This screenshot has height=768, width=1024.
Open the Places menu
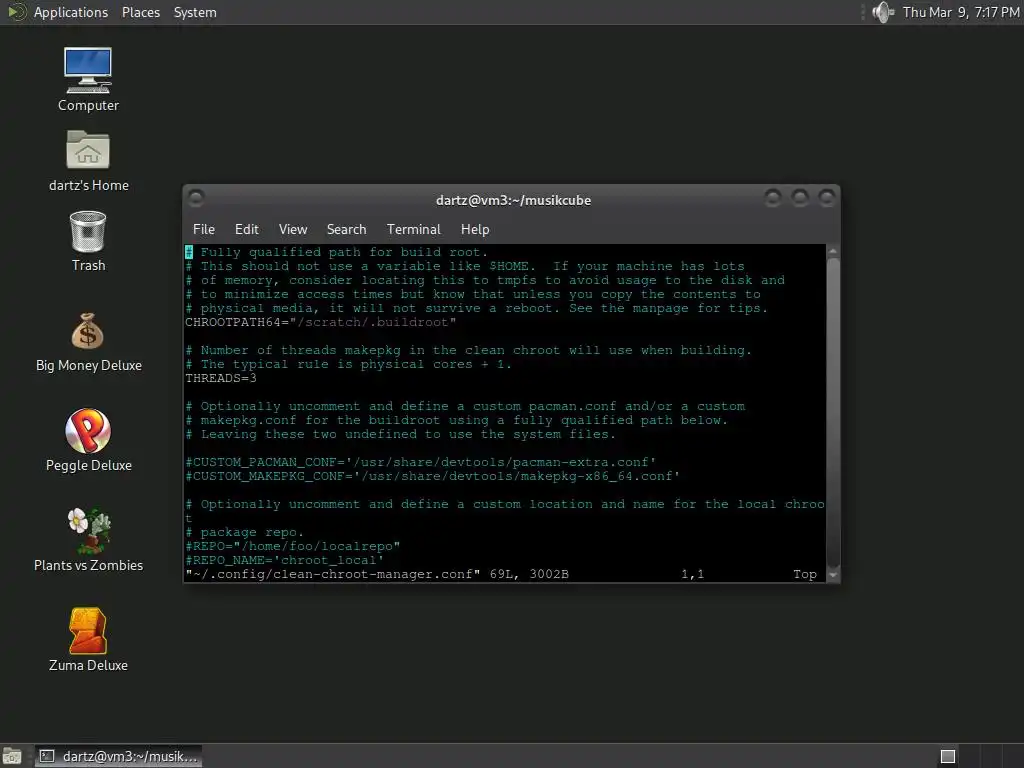tap(140, 12)
